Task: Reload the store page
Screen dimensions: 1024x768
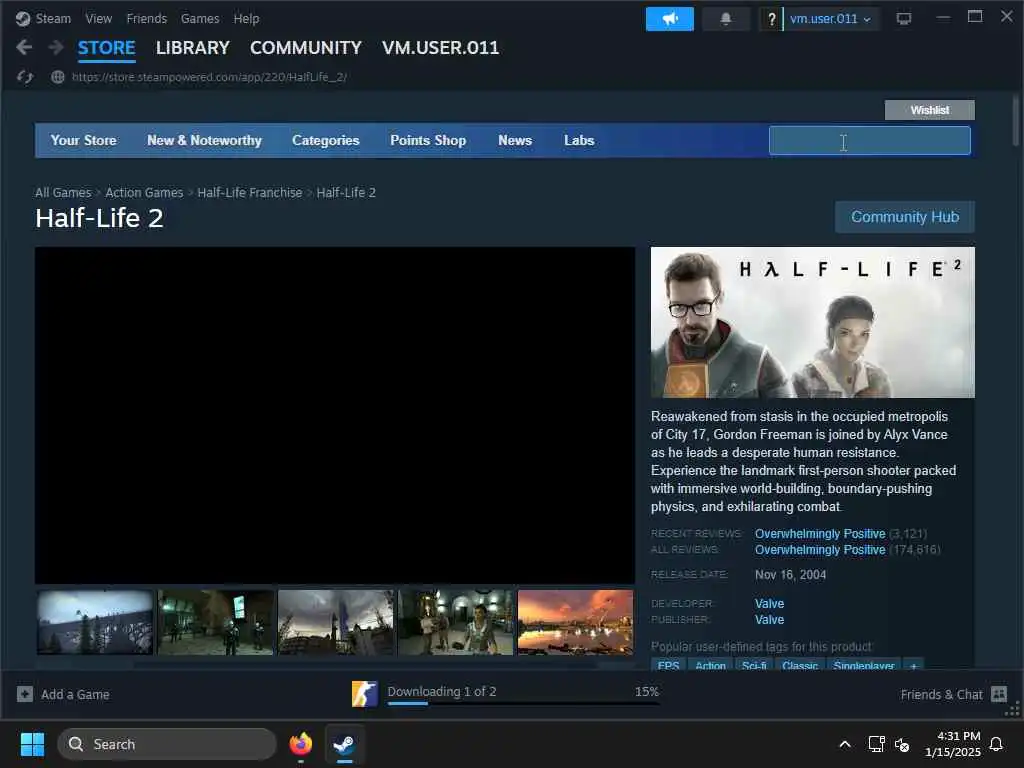Action: tap(25, 77)
